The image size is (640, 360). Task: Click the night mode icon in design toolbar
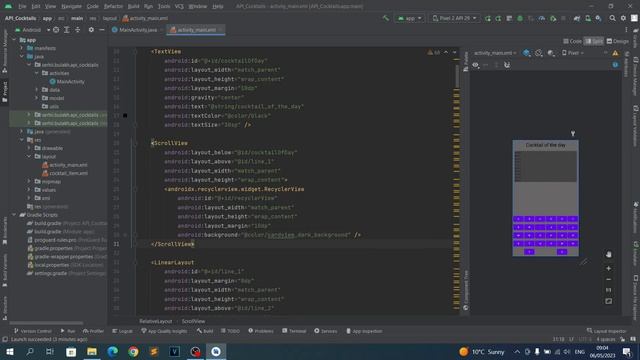point(551,53)
